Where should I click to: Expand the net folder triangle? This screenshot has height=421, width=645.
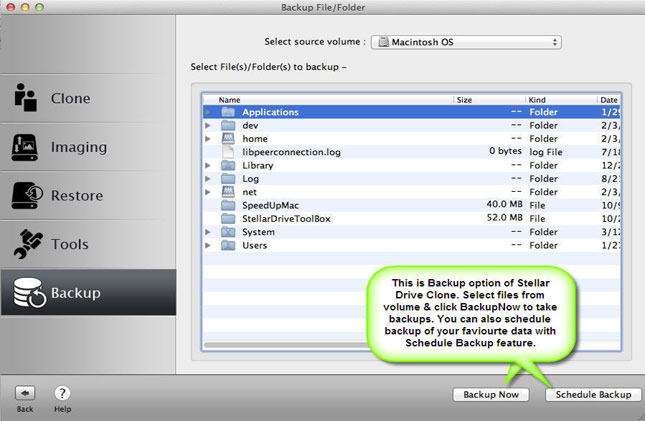tap(208, 192)
